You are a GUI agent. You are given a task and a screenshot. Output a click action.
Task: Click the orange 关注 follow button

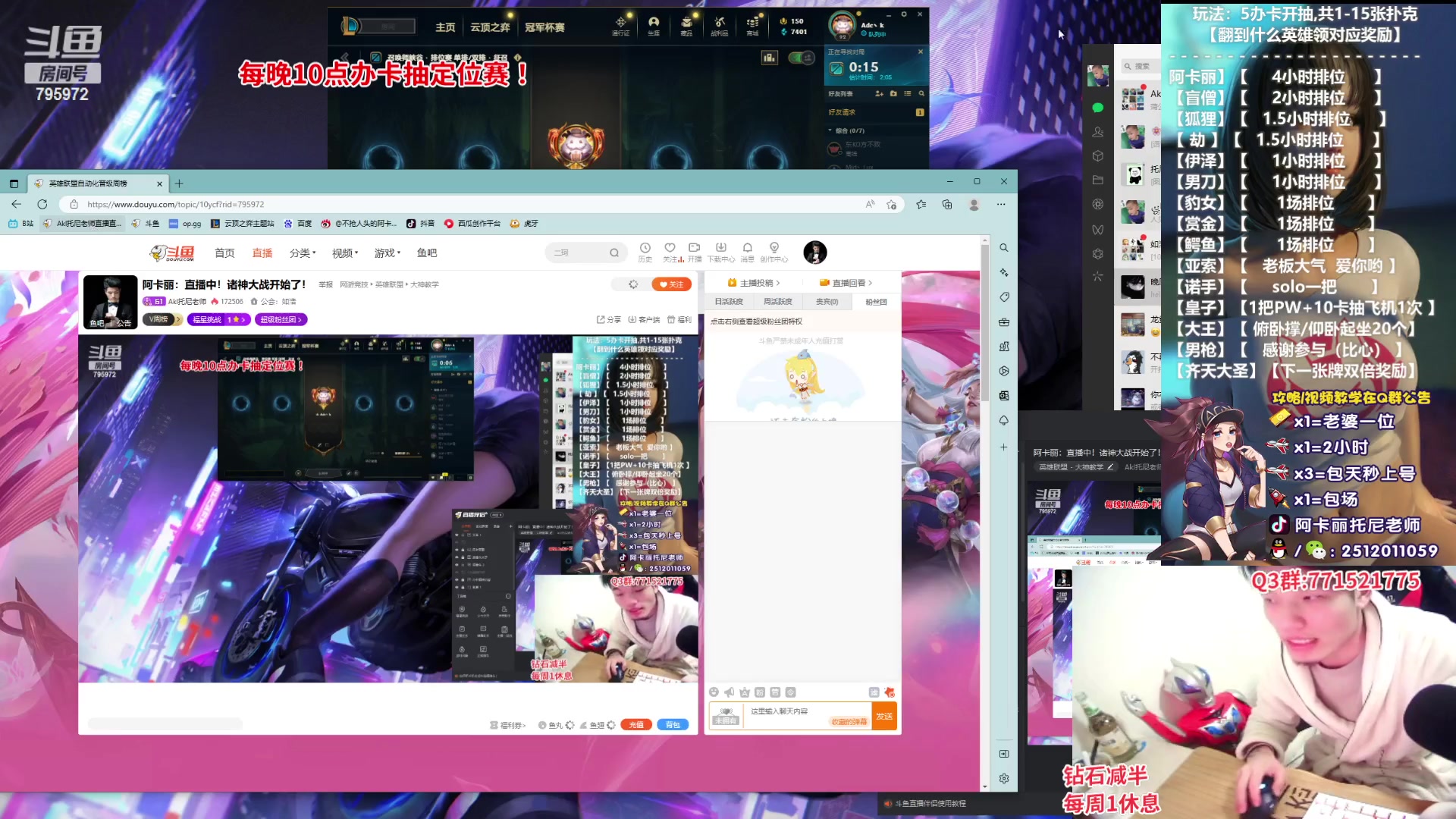coord(671,284)
